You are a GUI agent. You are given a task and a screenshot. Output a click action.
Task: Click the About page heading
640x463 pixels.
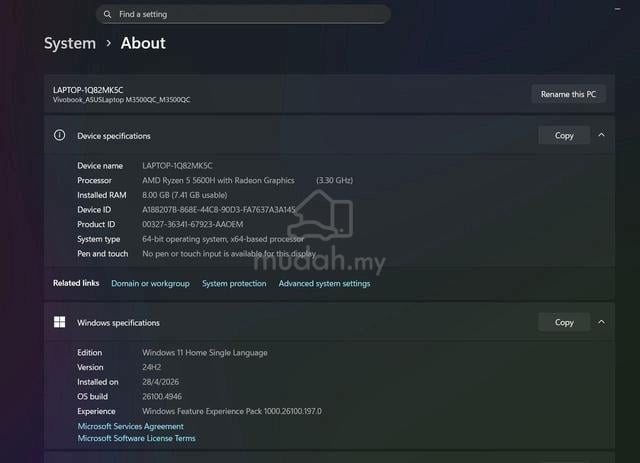tap(143, 43)
